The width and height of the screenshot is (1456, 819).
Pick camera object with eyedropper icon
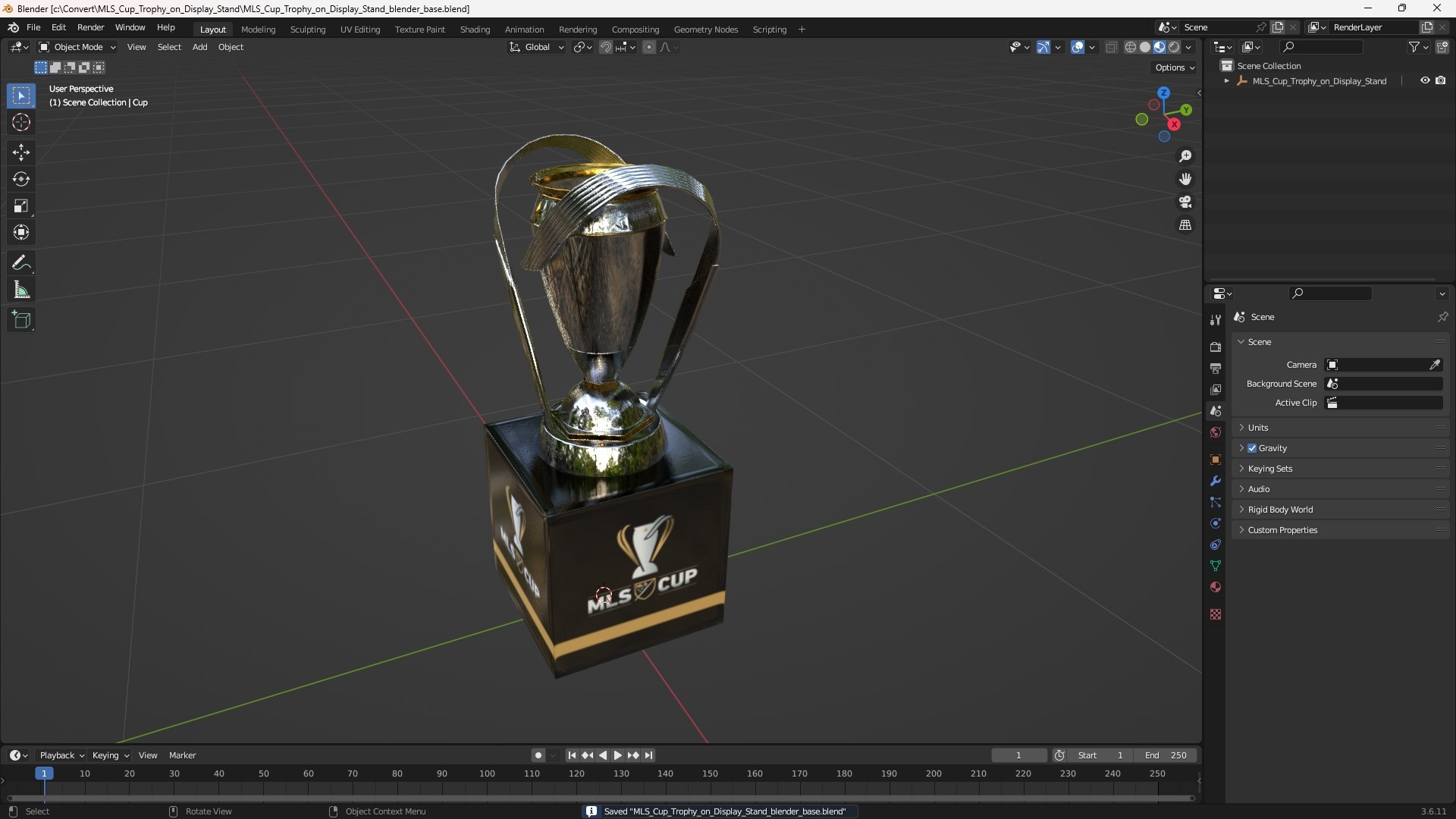pyautogui.click(x=1435, y=365)
